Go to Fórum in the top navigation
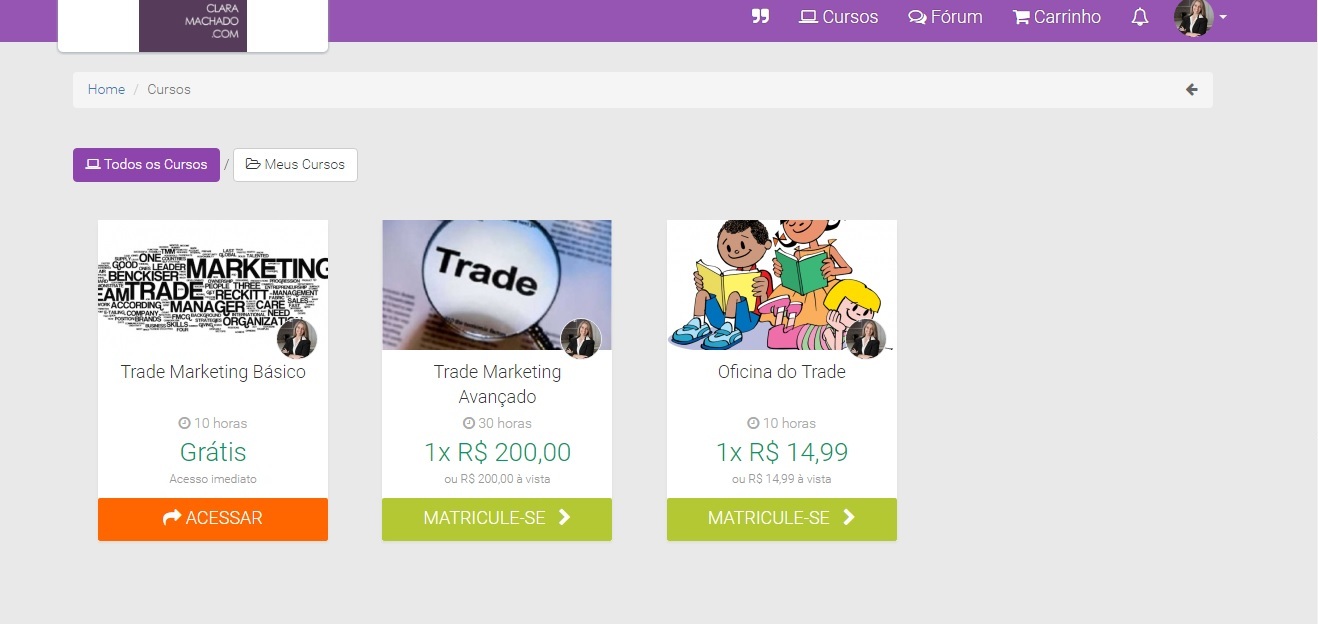 click(945, 17)
